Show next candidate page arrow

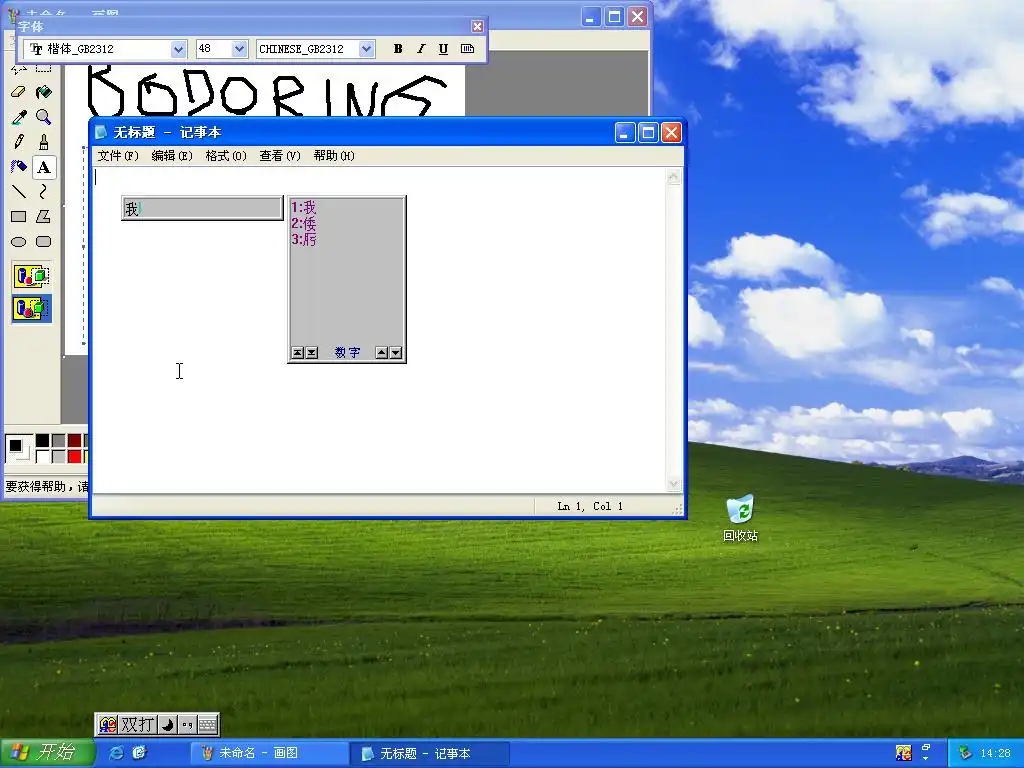click(395, 353)
